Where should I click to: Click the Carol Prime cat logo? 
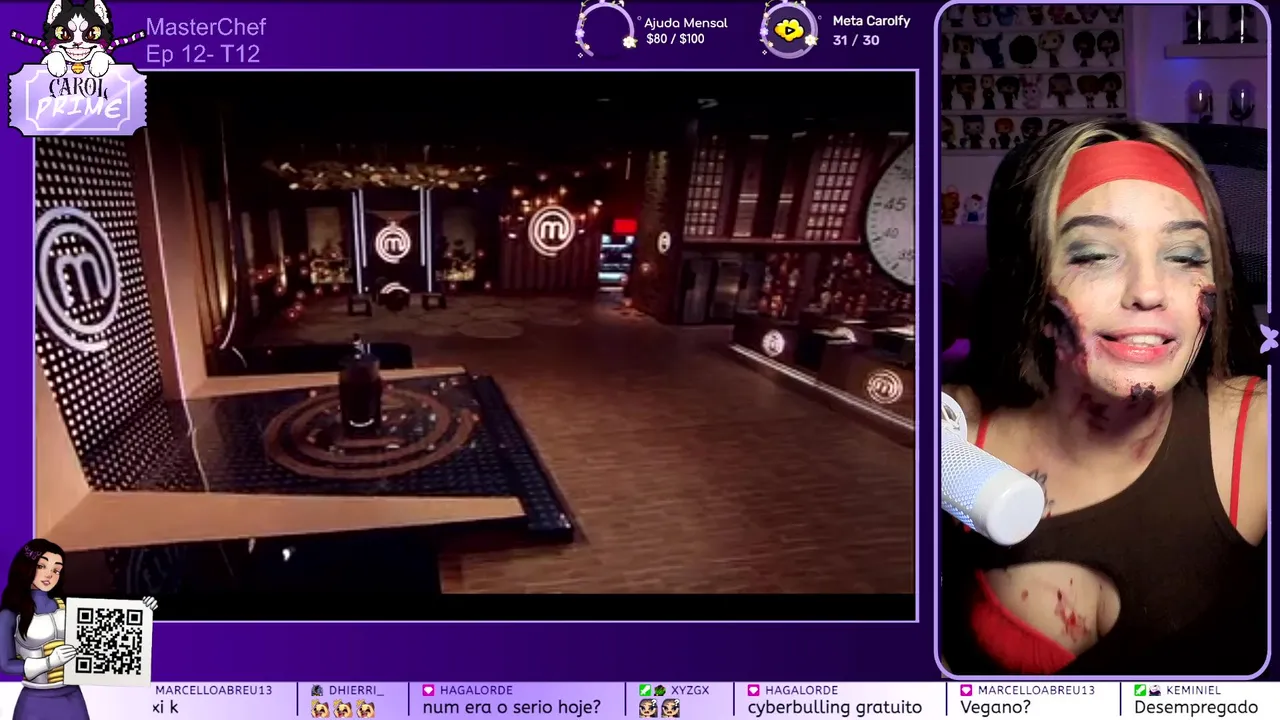[77, 68]
